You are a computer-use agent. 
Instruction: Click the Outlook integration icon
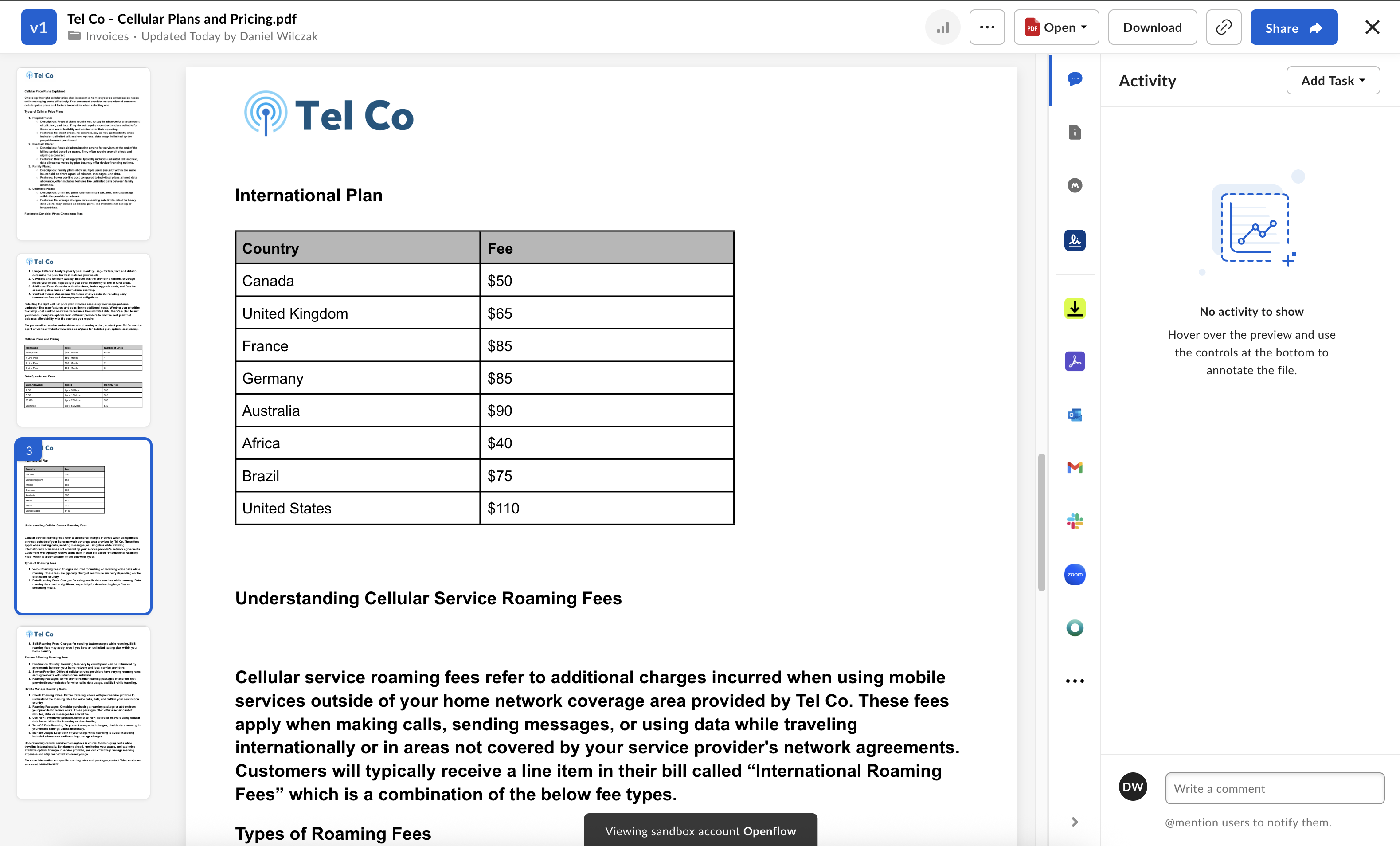[1075, 415]
